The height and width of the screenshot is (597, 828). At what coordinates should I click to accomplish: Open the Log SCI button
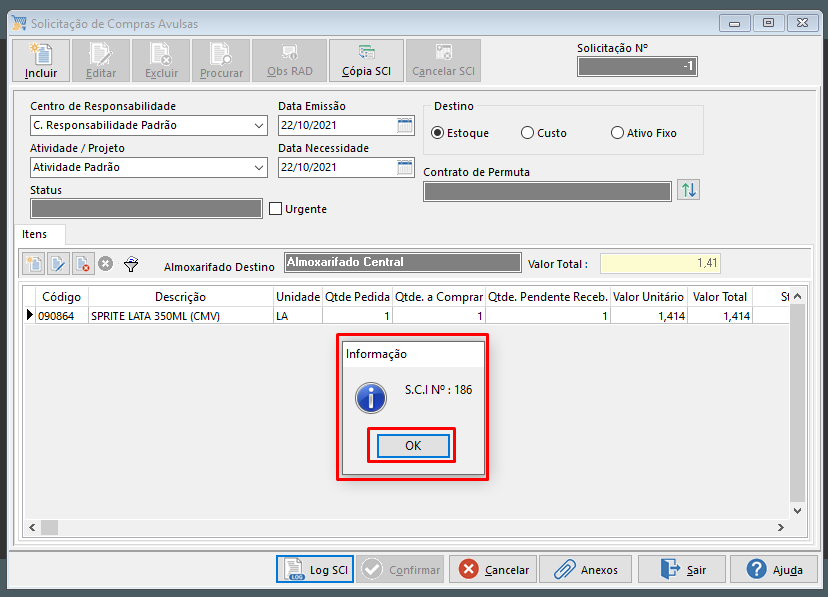(x=315, y=569)
